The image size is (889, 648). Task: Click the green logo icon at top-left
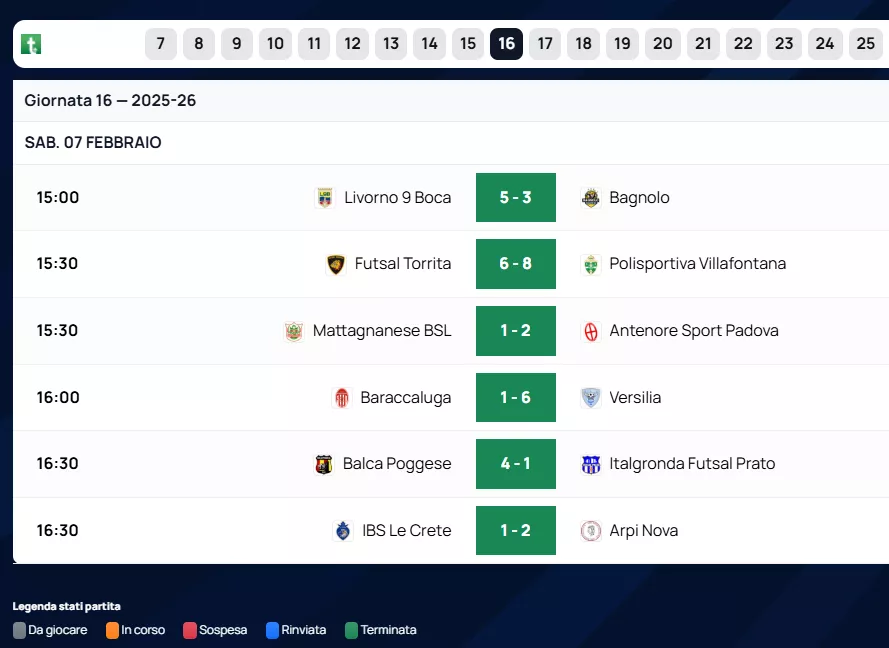(x=31, y=44)
